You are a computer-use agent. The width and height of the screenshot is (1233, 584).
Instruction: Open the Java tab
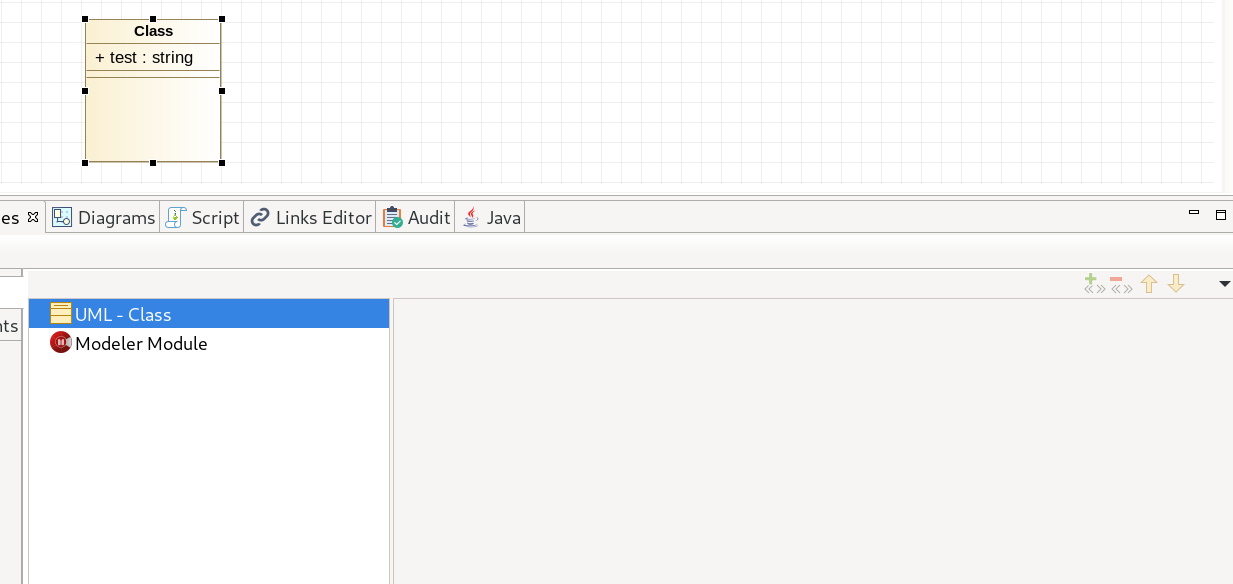pos(491,217)
